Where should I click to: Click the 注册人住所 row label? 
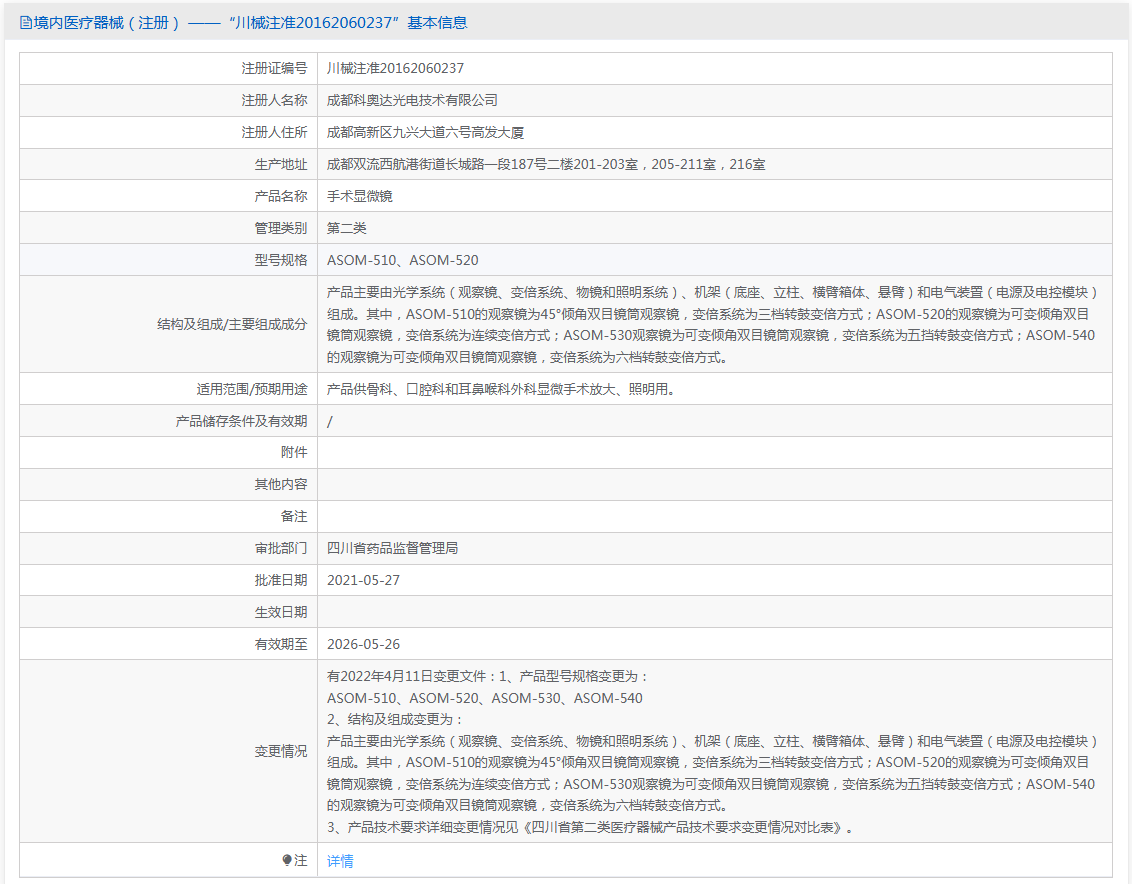click(x=274, y=132)
